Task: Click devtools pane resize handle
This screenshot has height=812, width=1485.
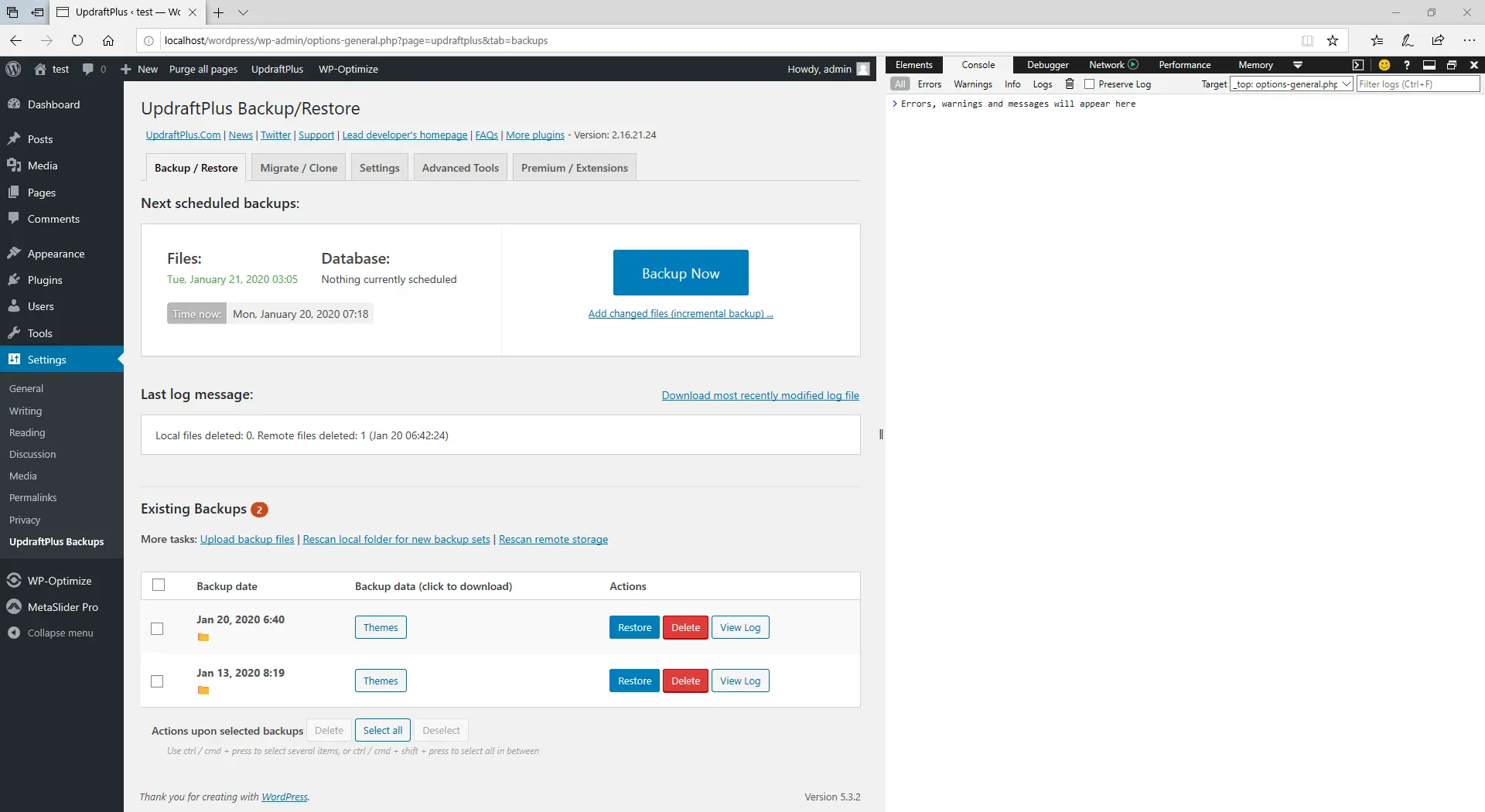Action: point(881,435)
